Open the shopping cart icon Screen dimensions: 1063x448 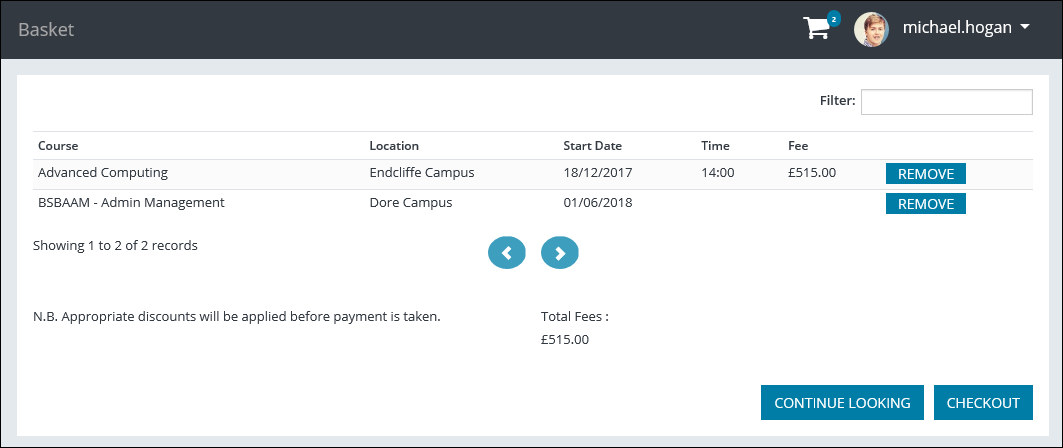(817, 29)
